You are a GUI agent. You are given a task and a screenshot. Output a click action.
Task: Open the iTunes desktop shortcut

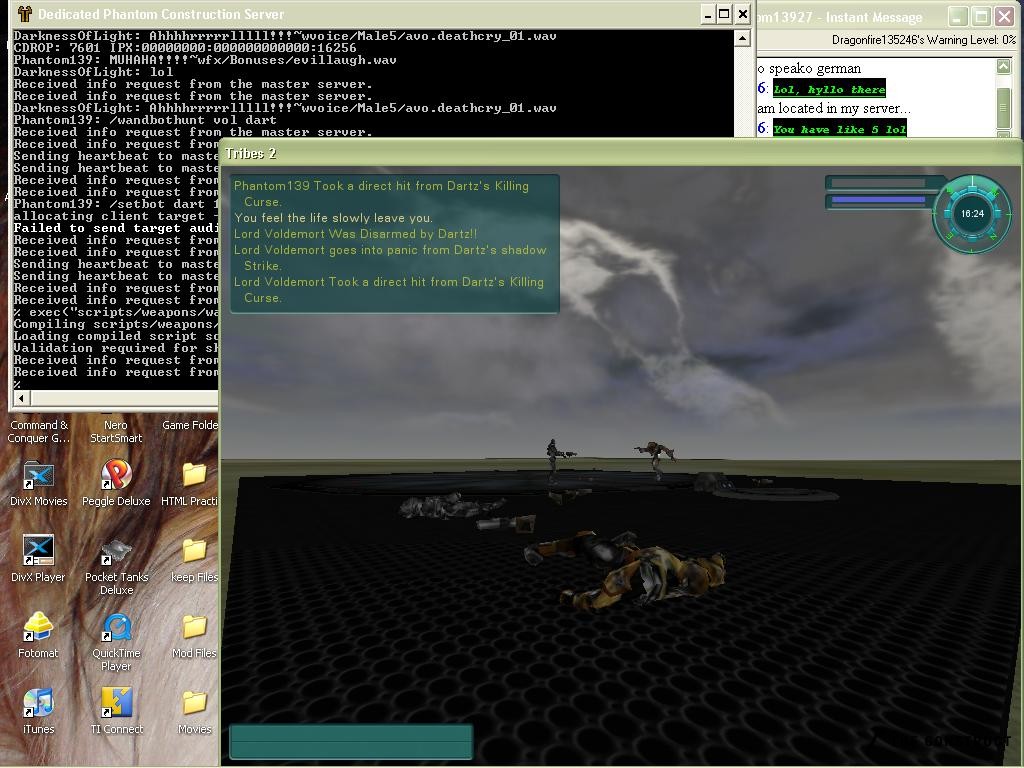(x=39, y=711)
